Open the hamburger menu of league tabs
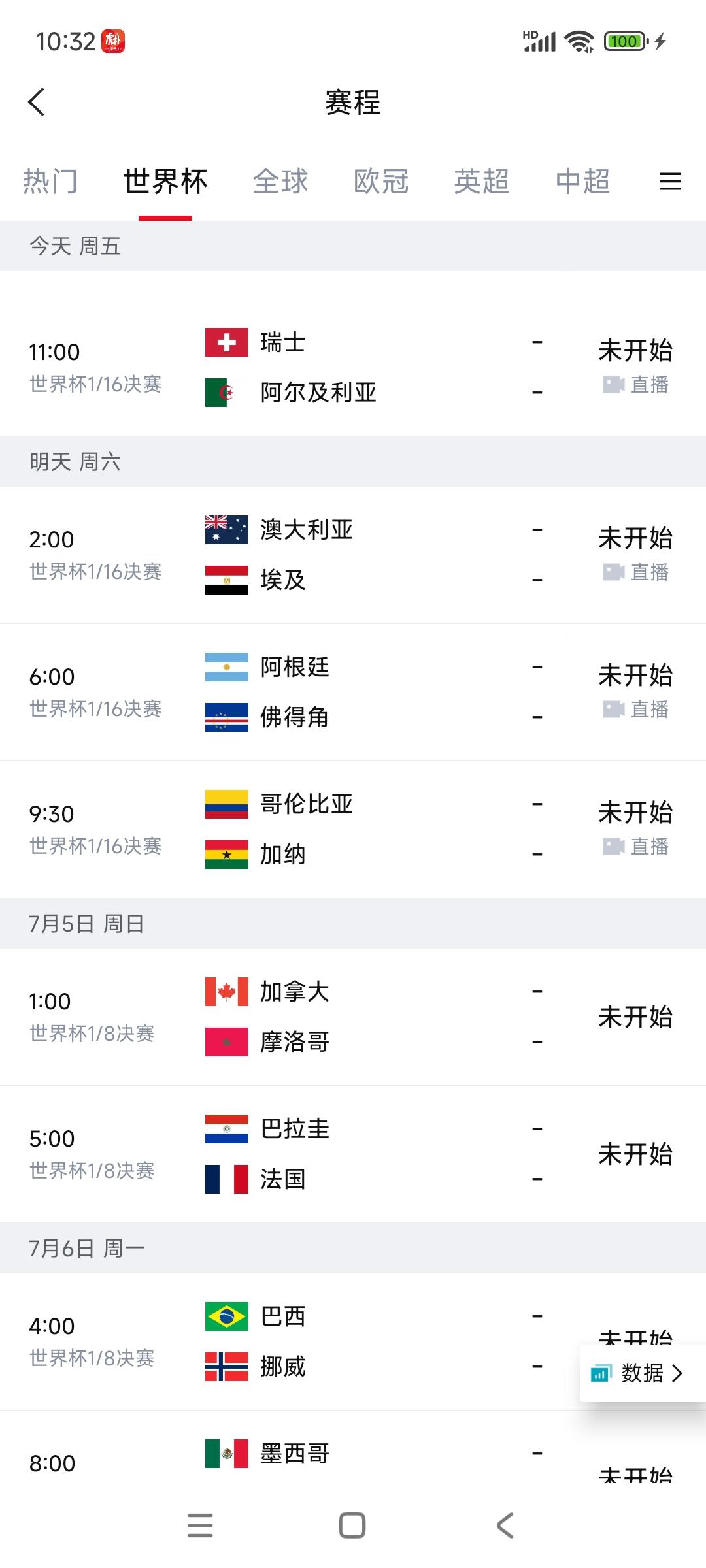Viewport: 706px width, 1568px height. (x=670, y=181)
